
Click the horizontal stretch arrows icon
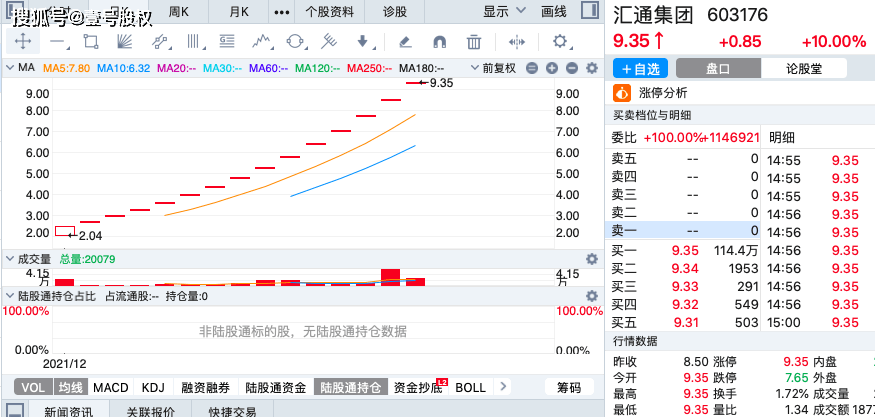point(517,41)
